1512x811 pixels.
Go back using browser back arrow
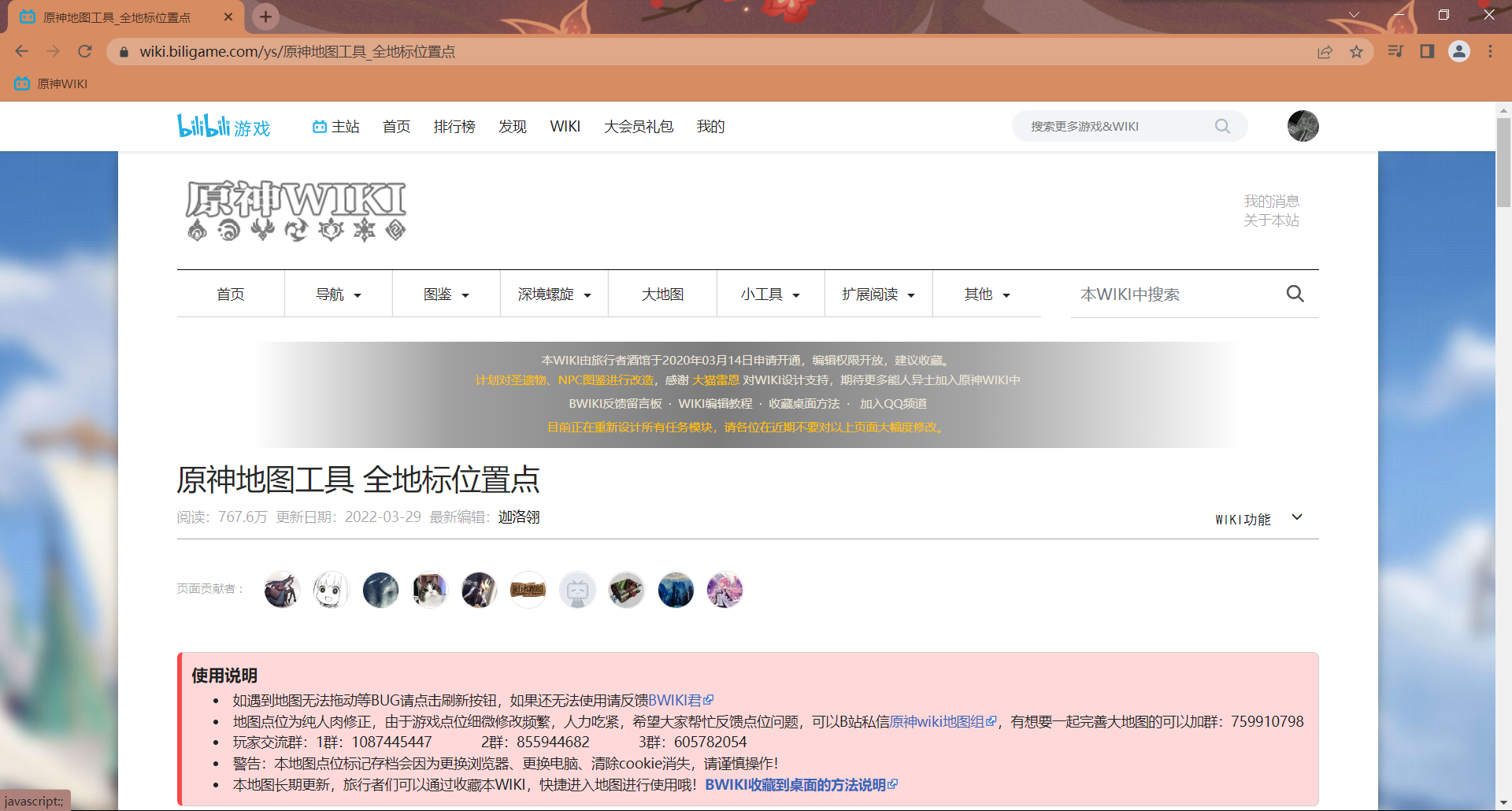[21, 51]
